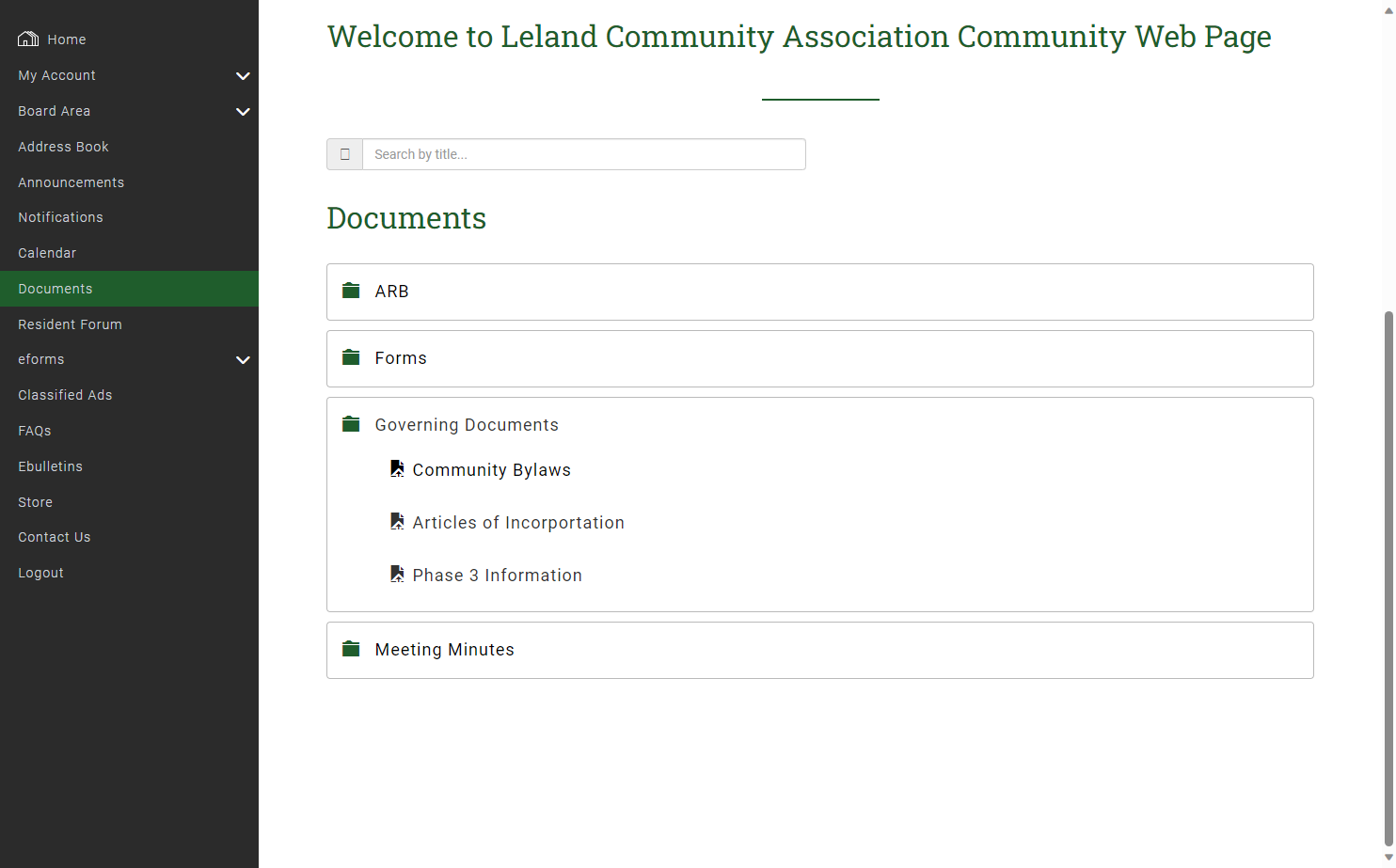1396x868 pixels.
Task: Select Documents in the sidebar
Action: coord(129,289)
